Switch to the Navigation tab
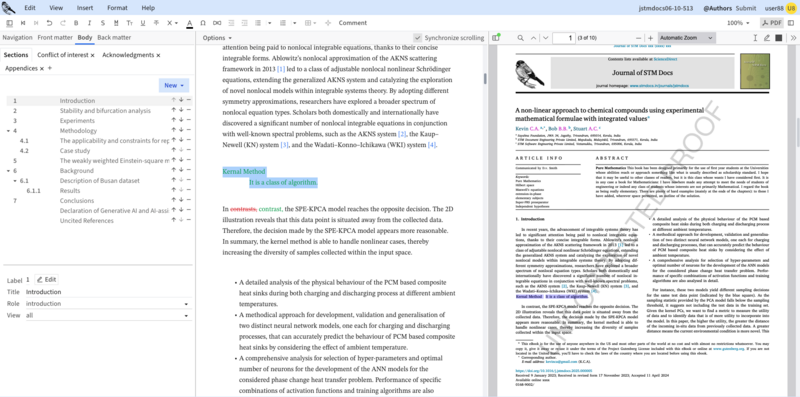The image size is (800, 397). pos(17,37)
